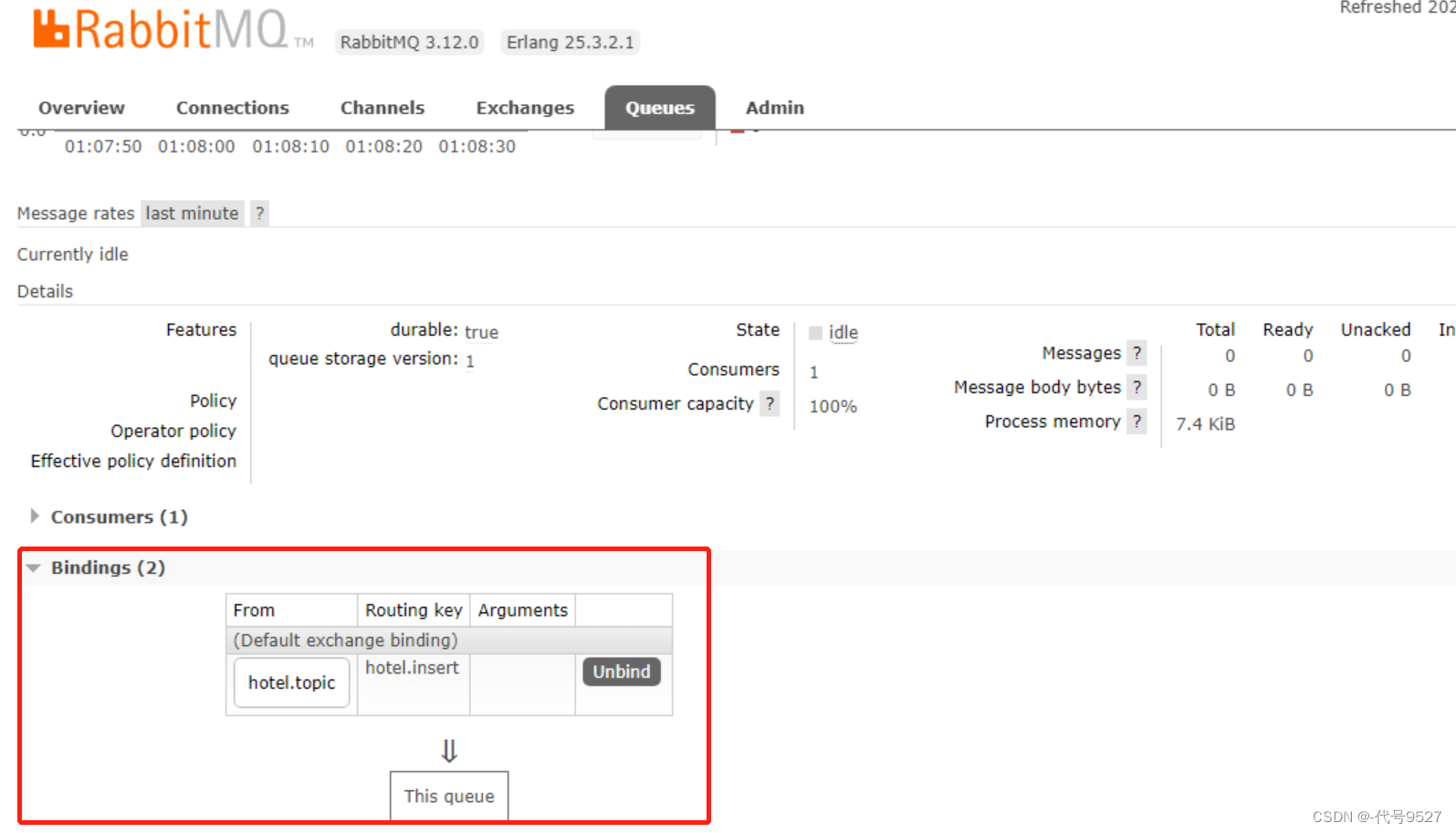Screen dimensions: 1456x833
Task: Click the This queue box
Action: 449,797
